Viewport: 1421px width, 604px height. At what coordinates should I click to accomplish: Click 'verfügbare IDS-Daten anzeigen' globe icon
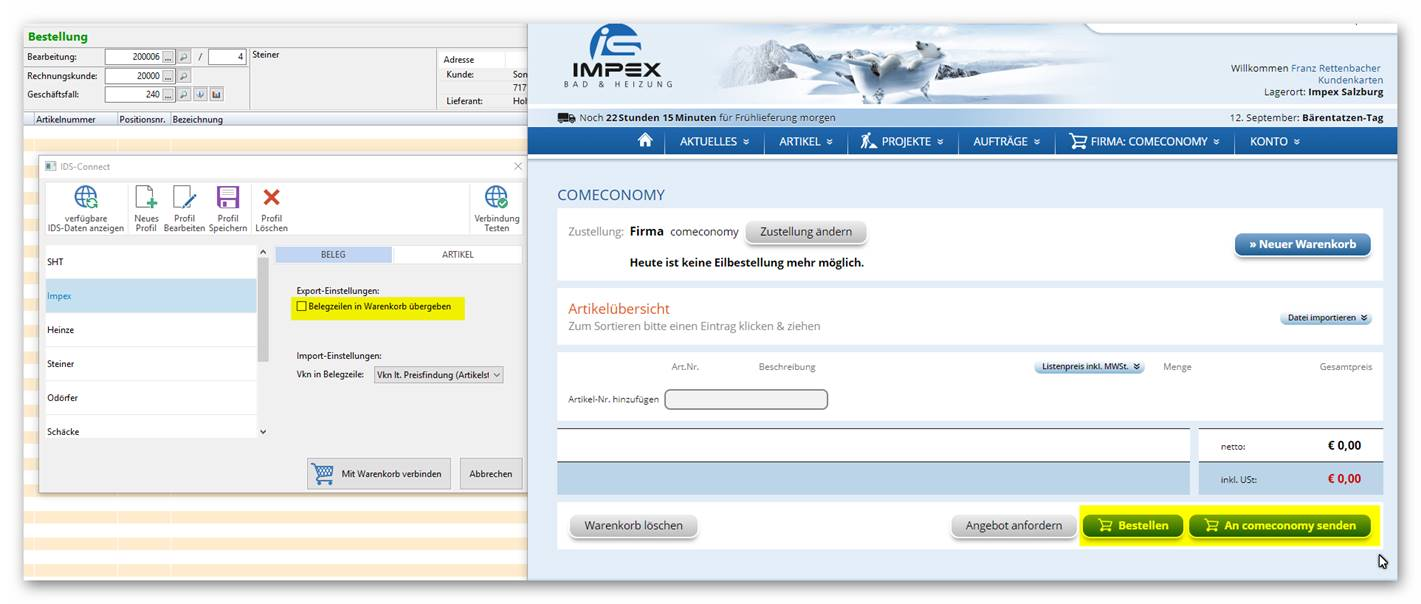[x=86, y=197]
